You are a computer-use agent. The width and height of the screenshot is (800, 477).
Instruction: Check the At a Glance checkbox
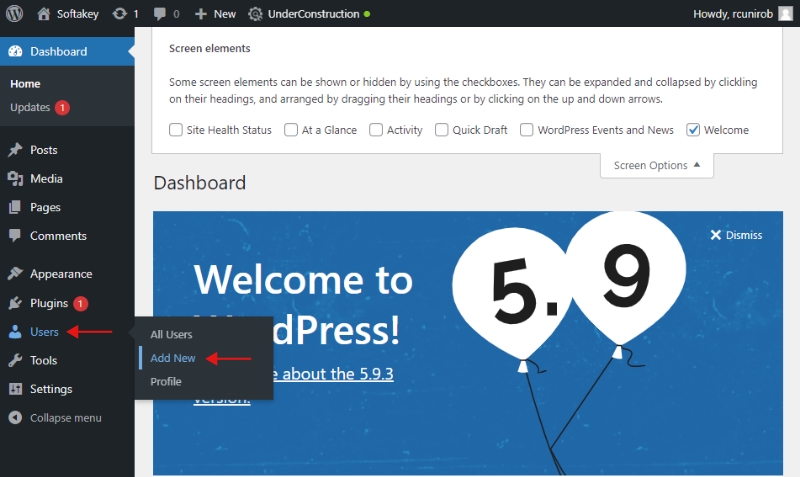291,130
